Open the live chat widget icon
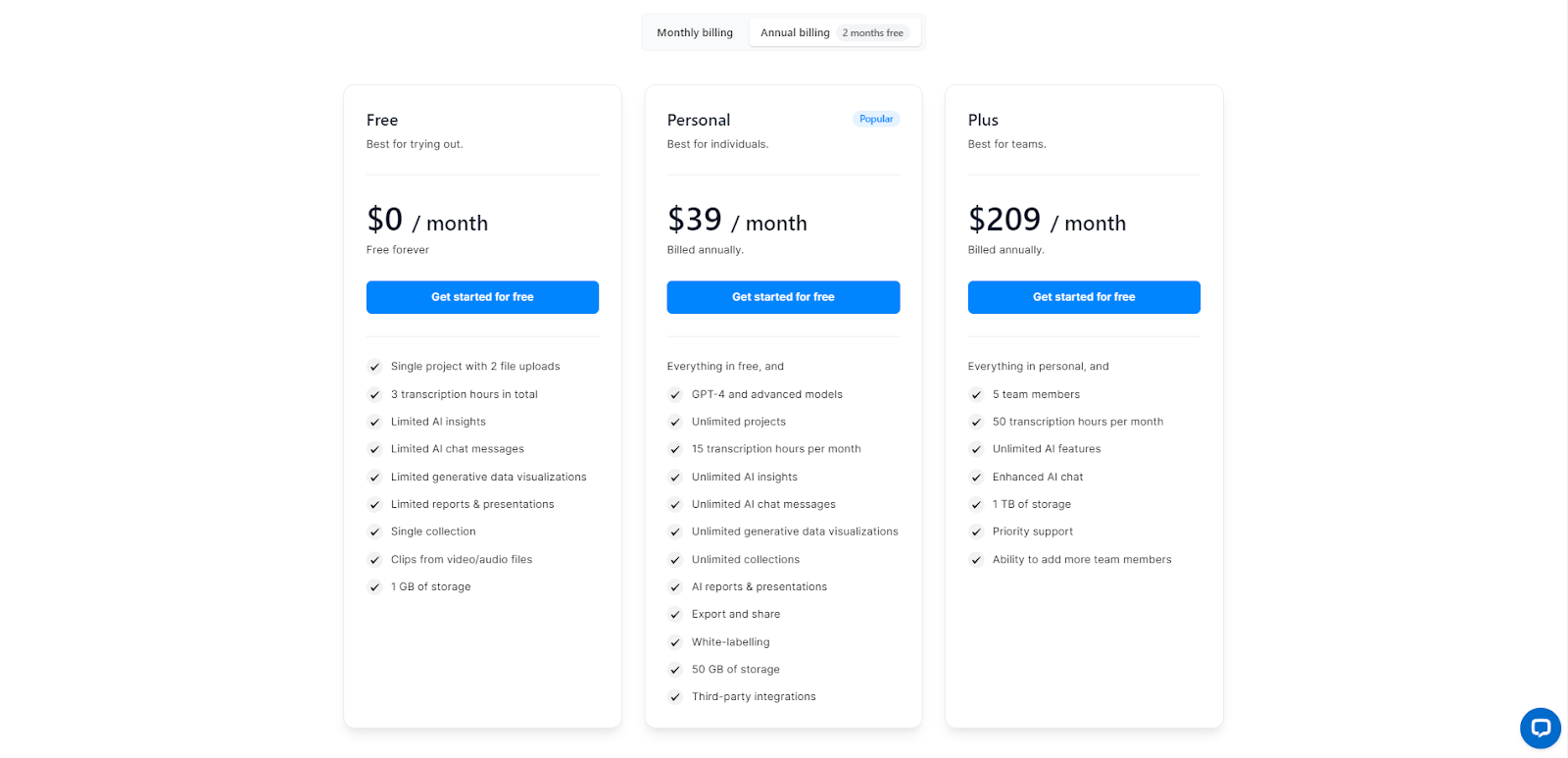 1540,728
